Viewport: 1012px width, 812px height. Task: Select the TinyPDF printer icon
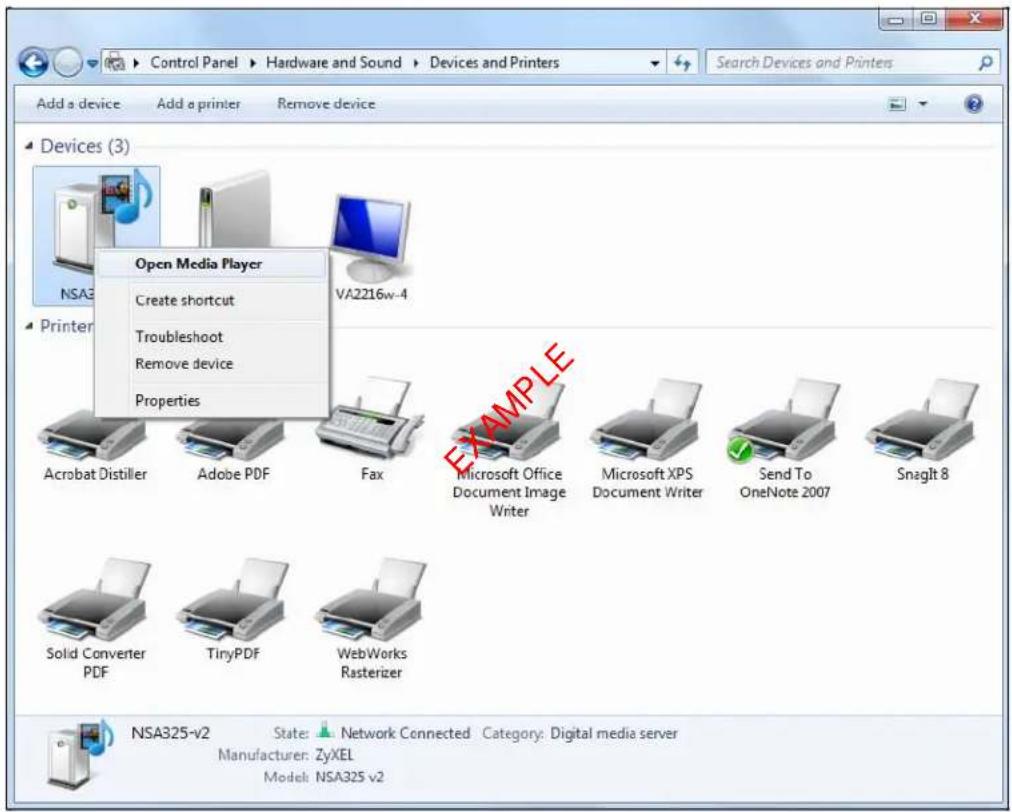(x=234, y=611)
